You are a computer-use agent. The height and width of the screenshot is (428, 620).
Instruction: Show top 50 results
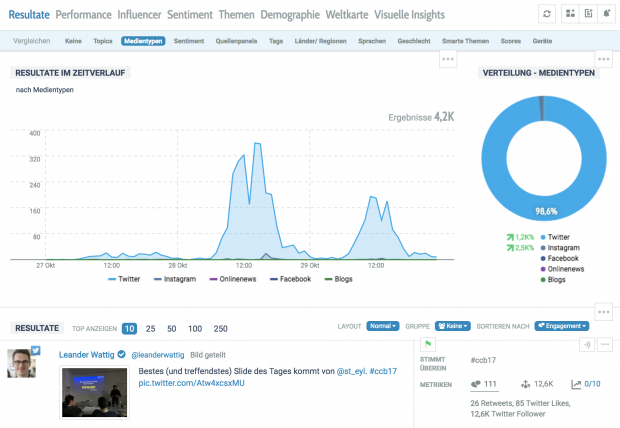click(x=173, y=328)
